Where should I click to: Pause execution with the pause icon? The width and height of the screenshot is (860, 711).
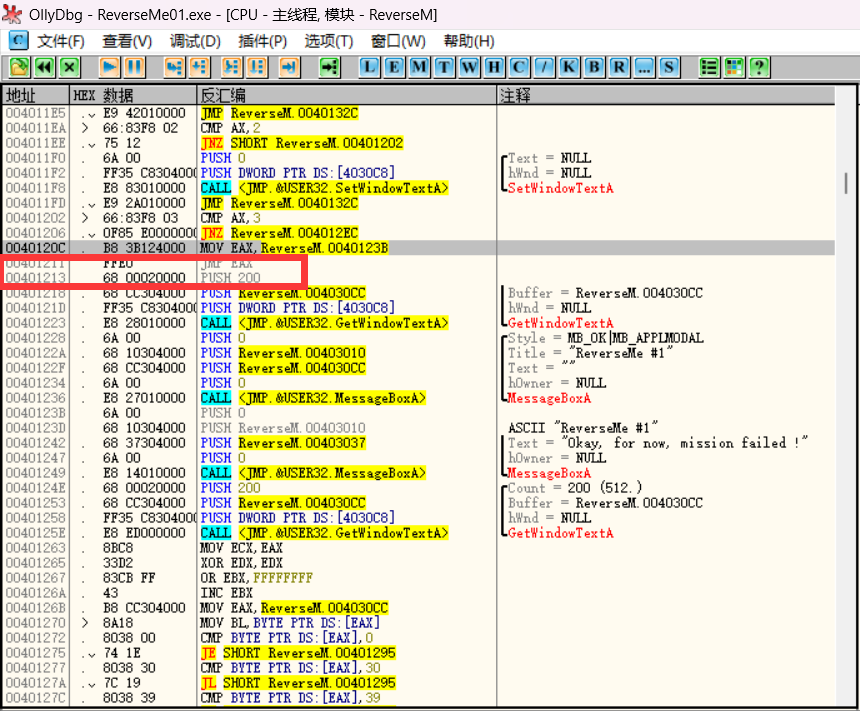133,67
